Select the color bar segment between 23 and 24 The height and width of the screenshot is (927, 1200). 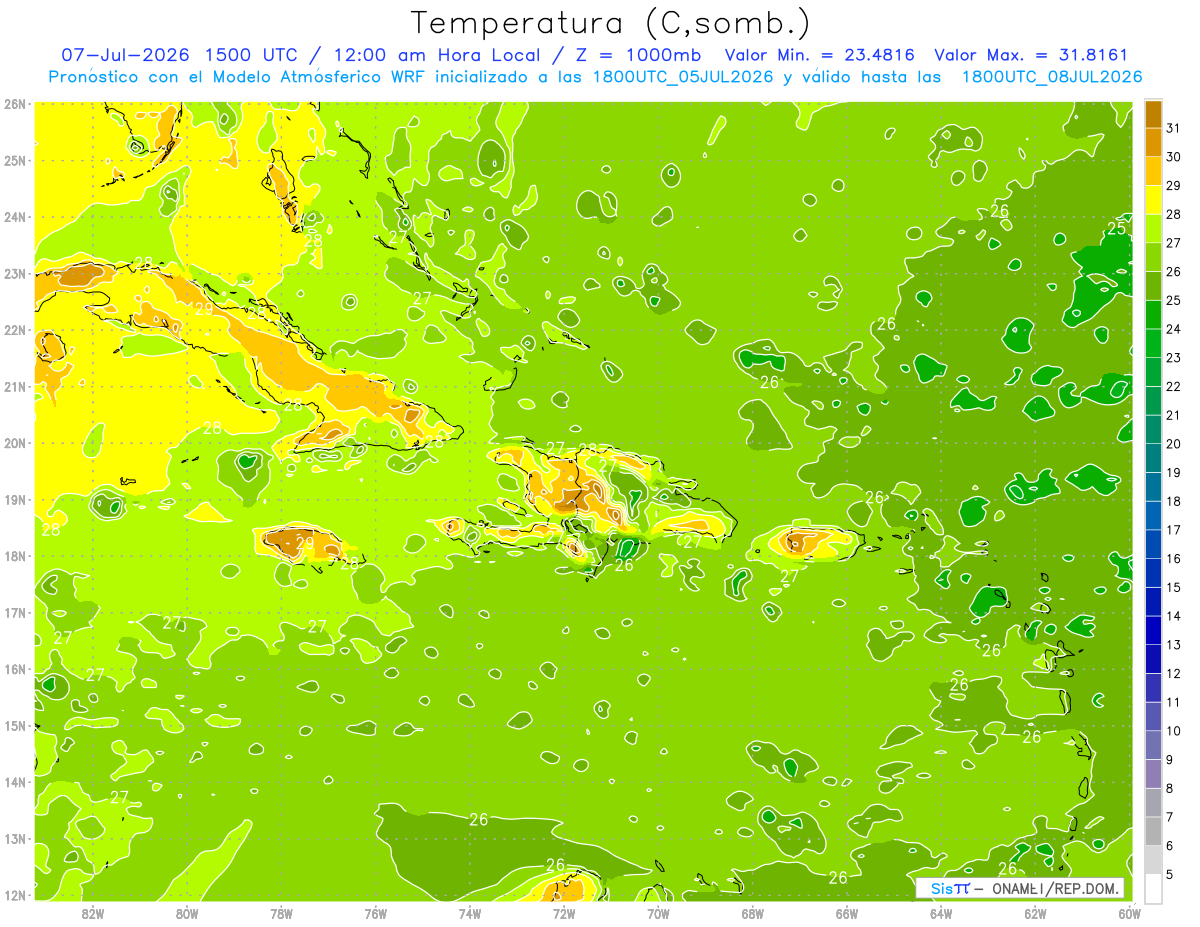coord(1153,343)
